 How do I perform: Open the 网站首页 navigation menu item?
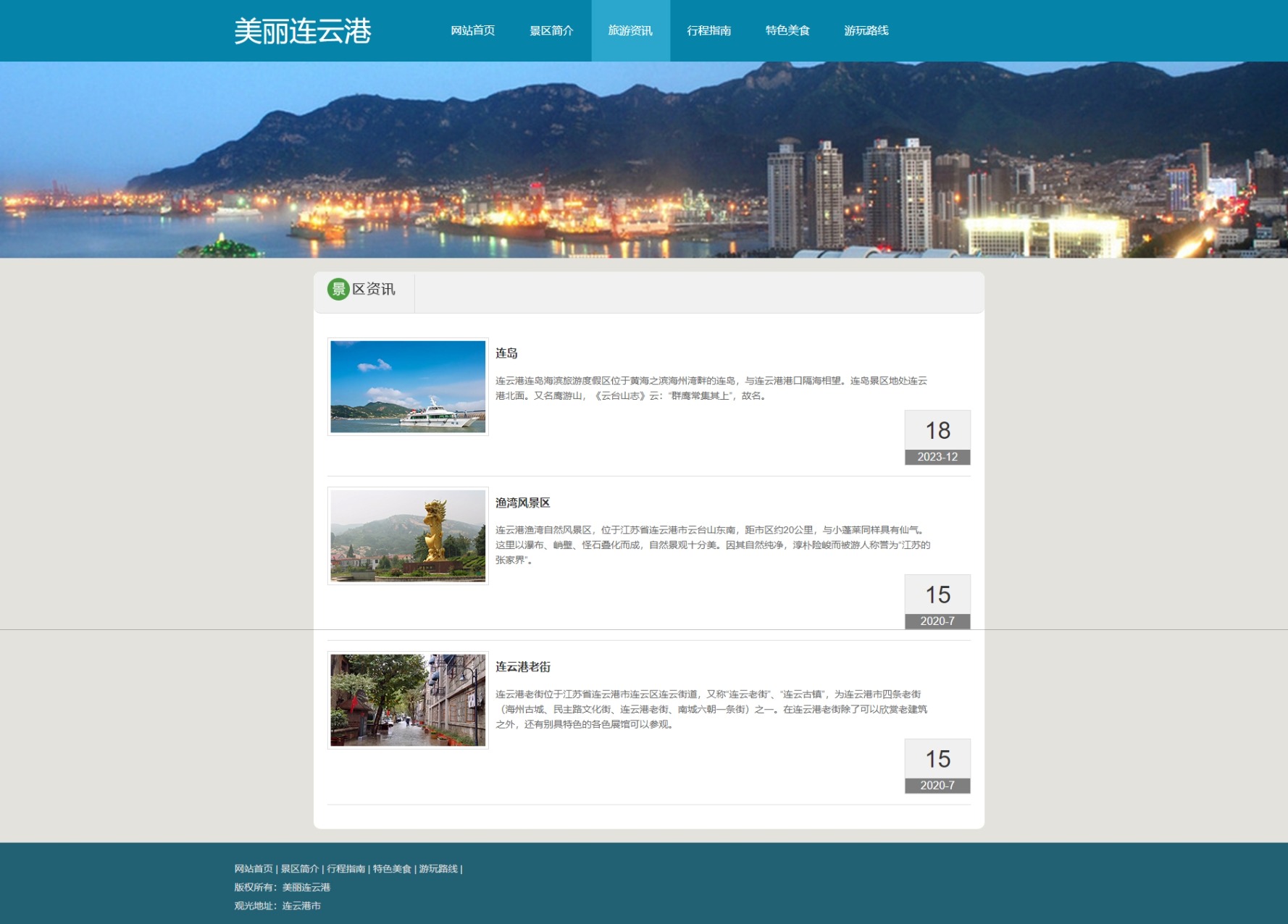(472, 30)
